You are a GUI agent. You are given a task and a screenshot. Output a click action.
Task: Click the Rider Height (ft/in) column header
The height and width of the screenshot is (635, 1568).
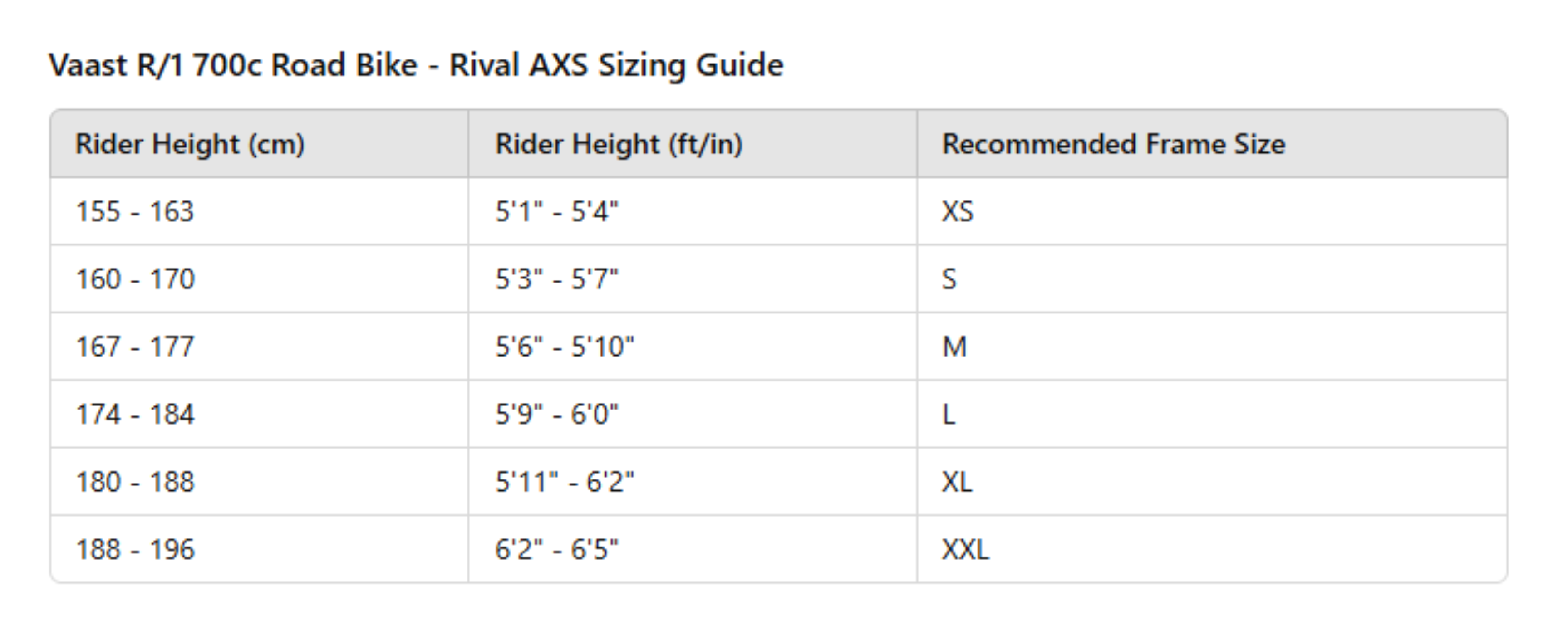pyautogui.click(x=619, y=144)
